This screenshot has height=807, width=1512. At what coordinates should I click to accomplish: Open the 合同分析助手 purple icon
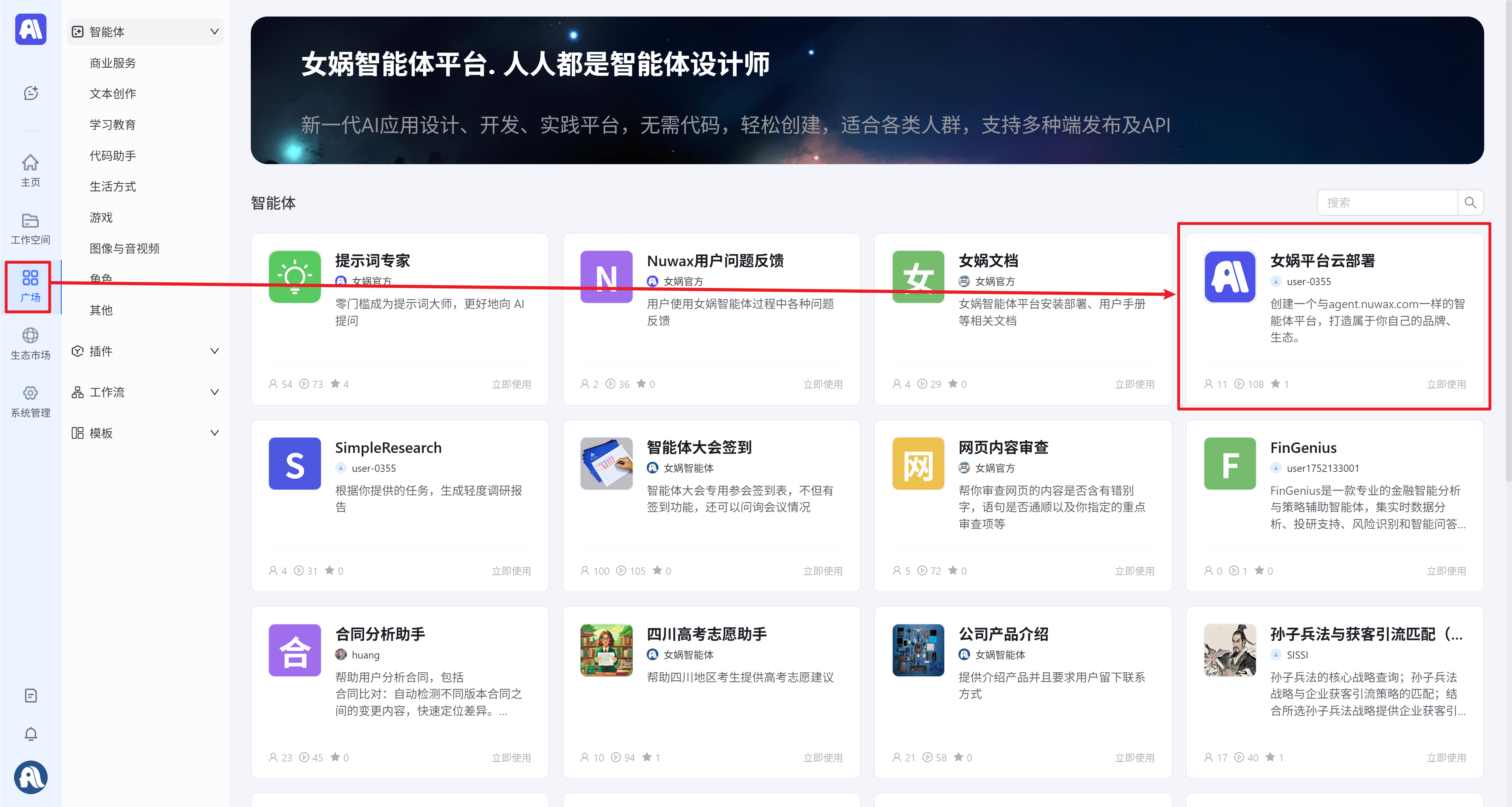(x=295, y=650)
